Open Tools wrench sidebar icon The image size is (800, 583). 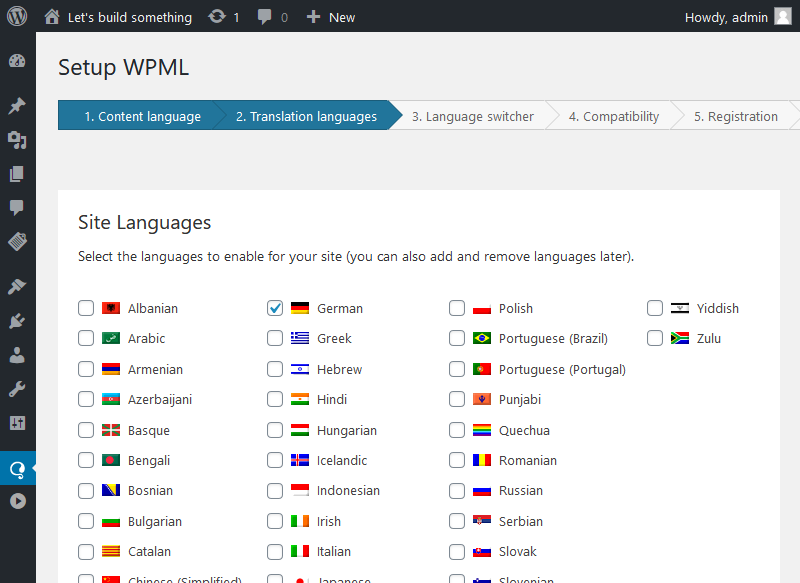tap(17, 389)
